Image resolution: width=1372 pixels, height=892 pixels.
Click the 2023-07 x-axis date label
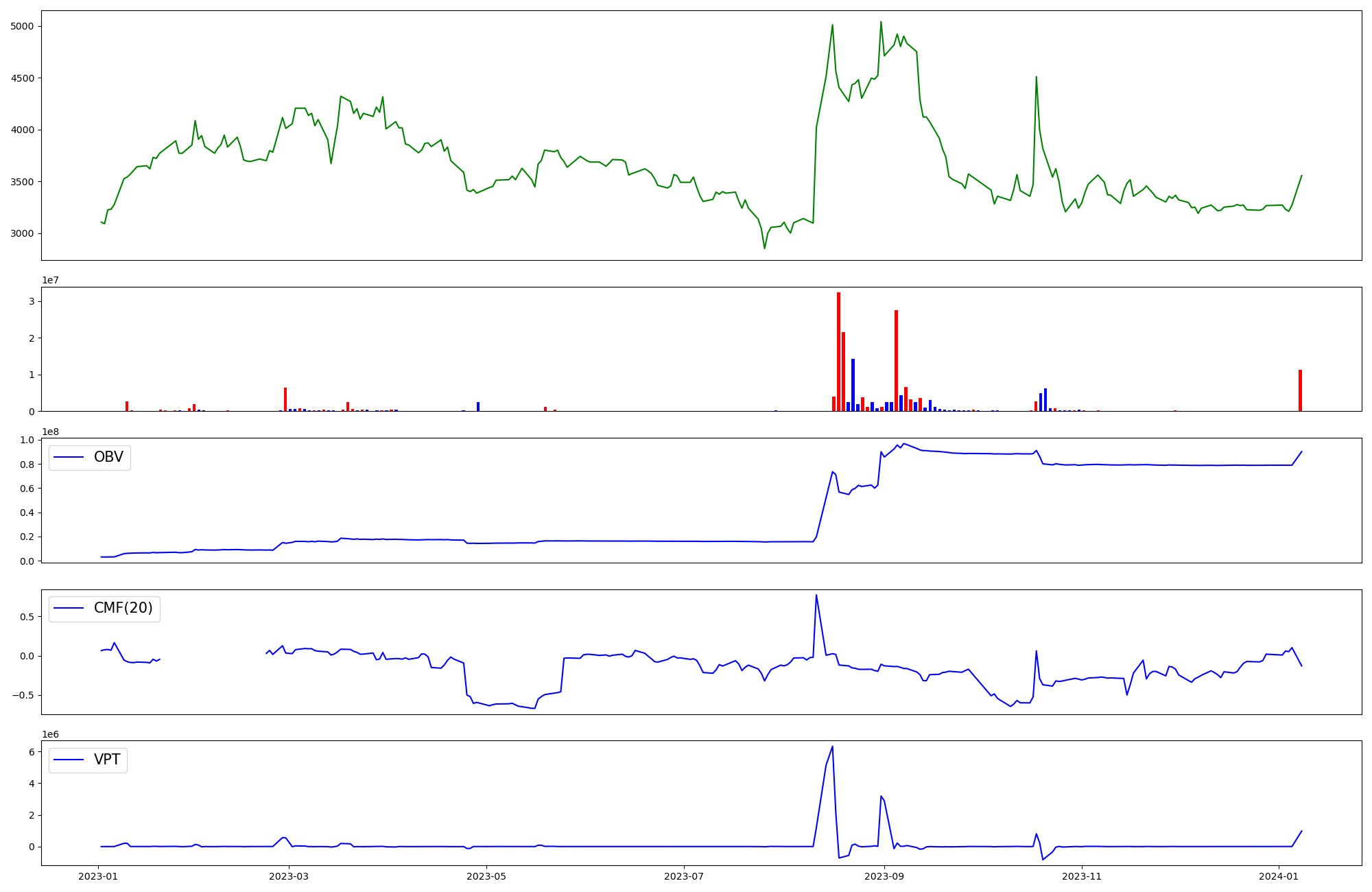coord(684,876)
